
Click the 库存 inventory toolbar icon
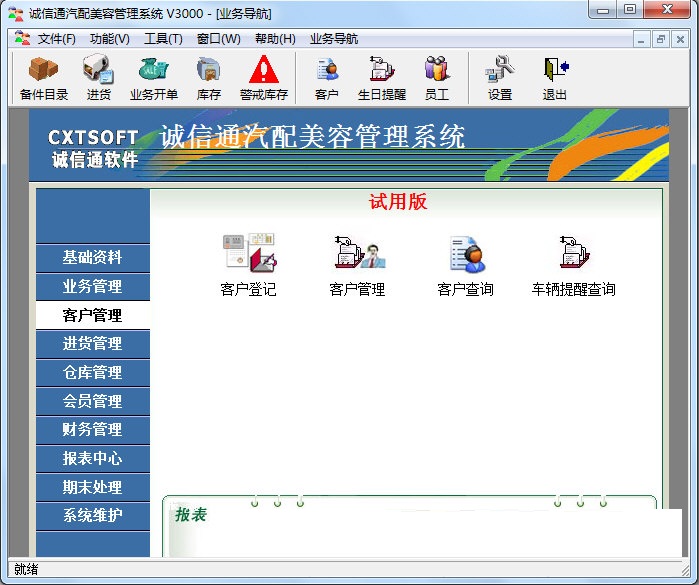209,78
